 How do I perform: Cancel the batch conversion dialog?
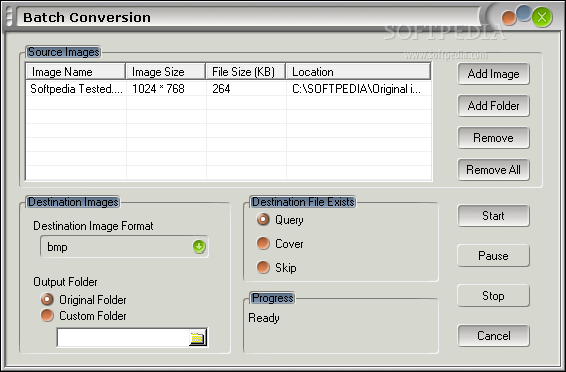pyautogui.click(x=493, y=336)
